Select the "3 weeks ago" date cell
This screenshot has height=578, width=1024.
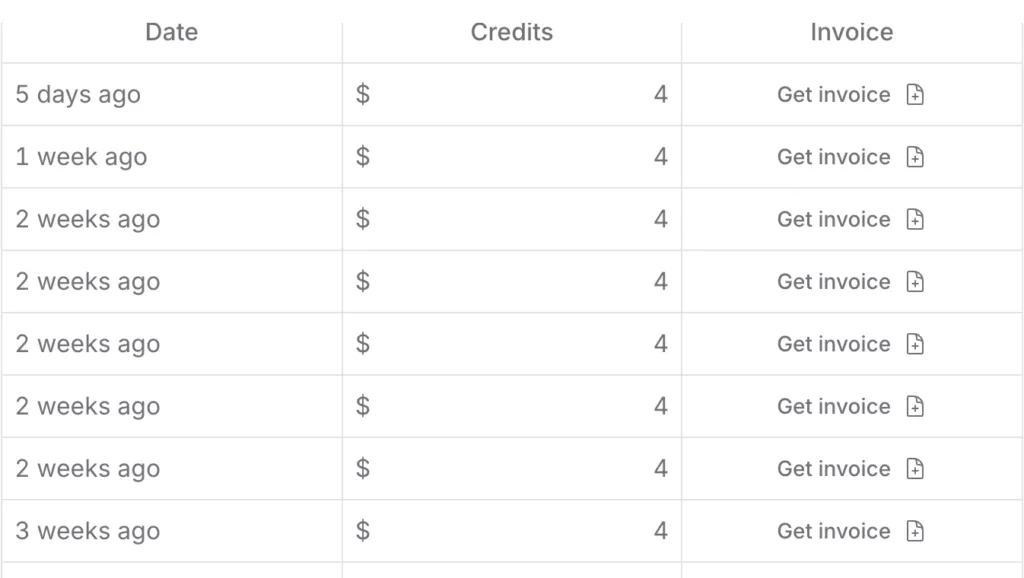87,531
